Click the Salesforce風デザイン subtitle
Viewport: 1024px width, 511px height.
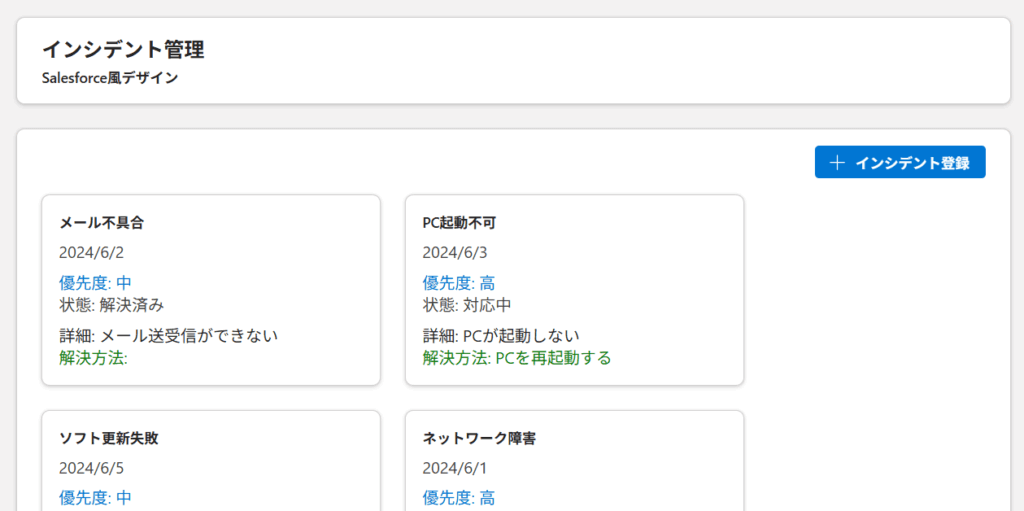coord(110,77)
